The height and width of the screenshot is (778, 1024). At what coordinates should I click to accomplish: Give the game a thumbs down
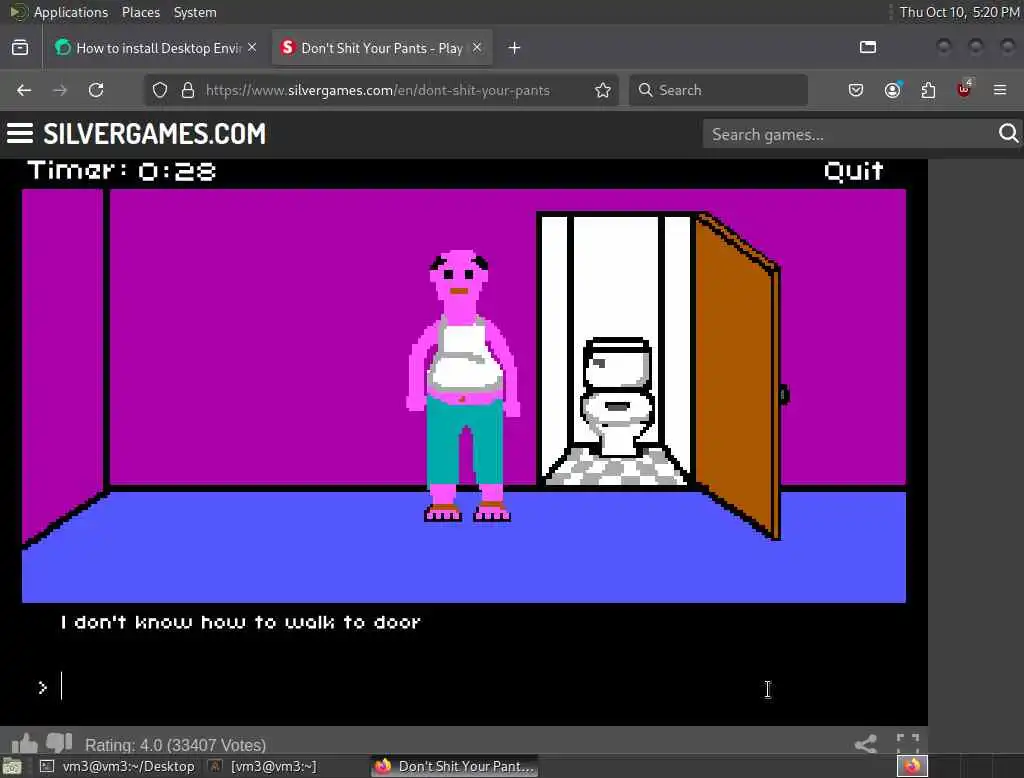click(59, 743)
